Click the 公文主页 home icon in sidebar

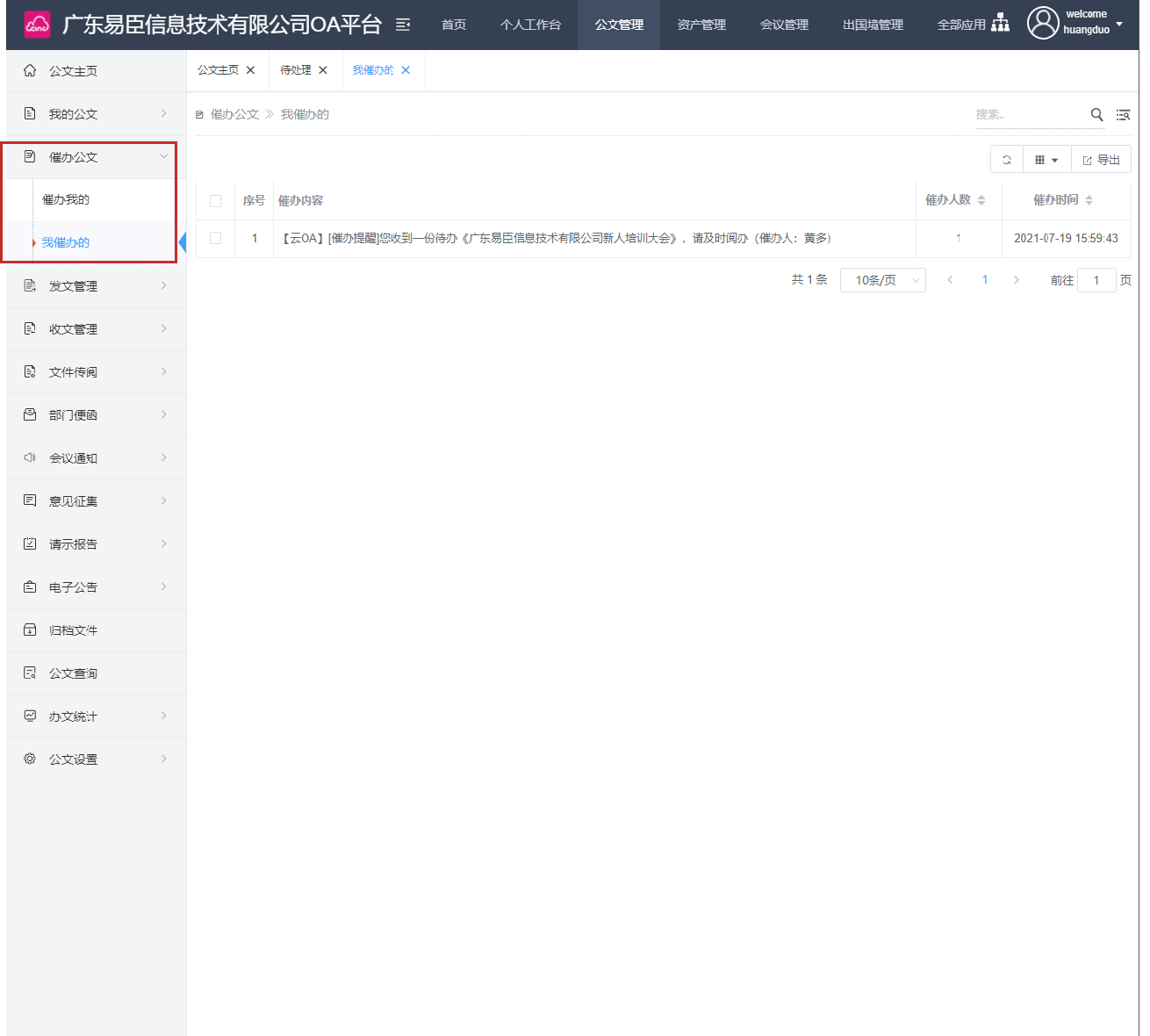[30, 70]
